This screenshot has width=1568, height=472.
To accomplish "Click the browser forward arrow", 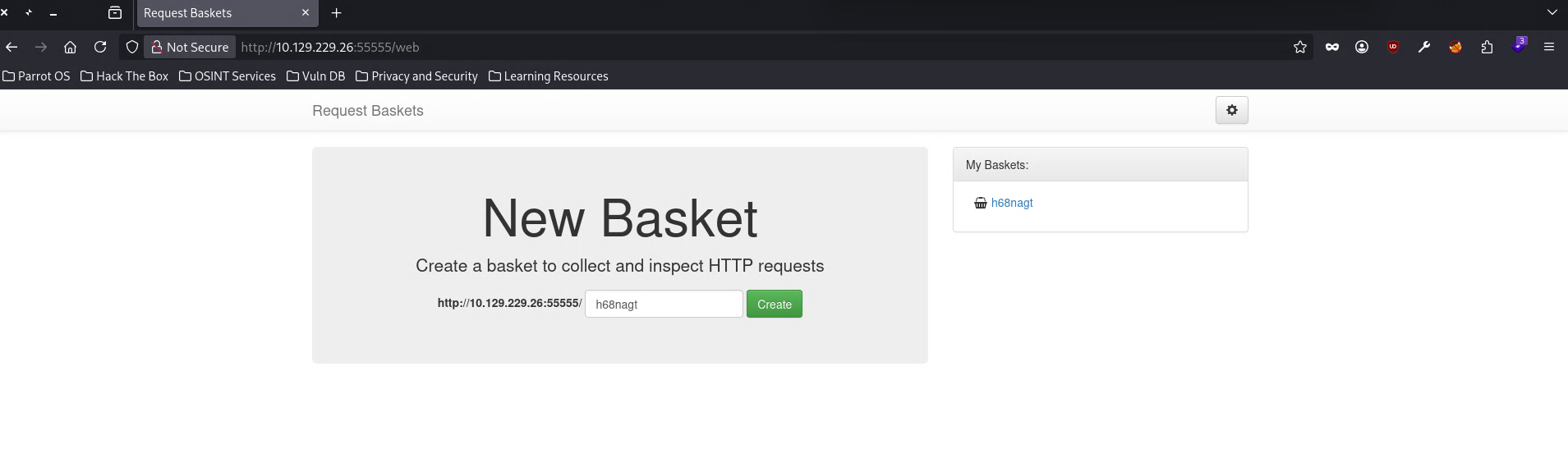I will [x=41, y=47].
